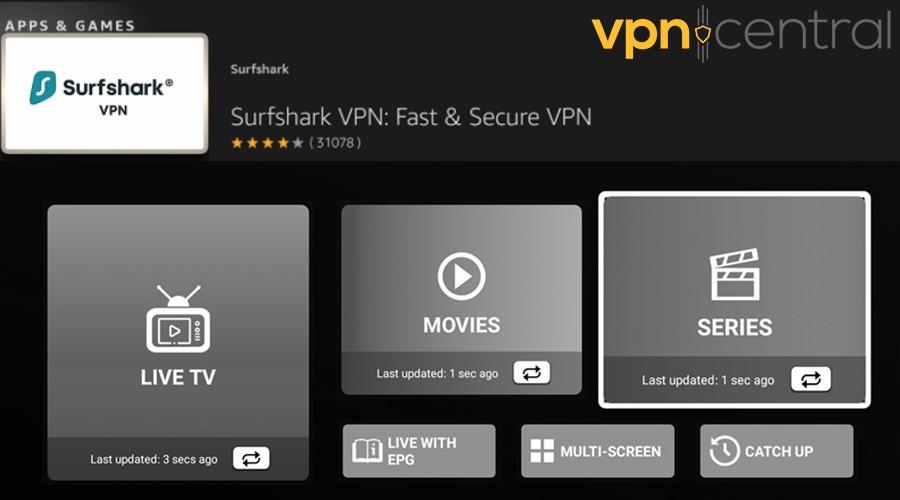Image resolution: width=900 pixels, height=500 pixels.
Task: Click the Catch Up clock history icon
Action: (x=724, y=451)
